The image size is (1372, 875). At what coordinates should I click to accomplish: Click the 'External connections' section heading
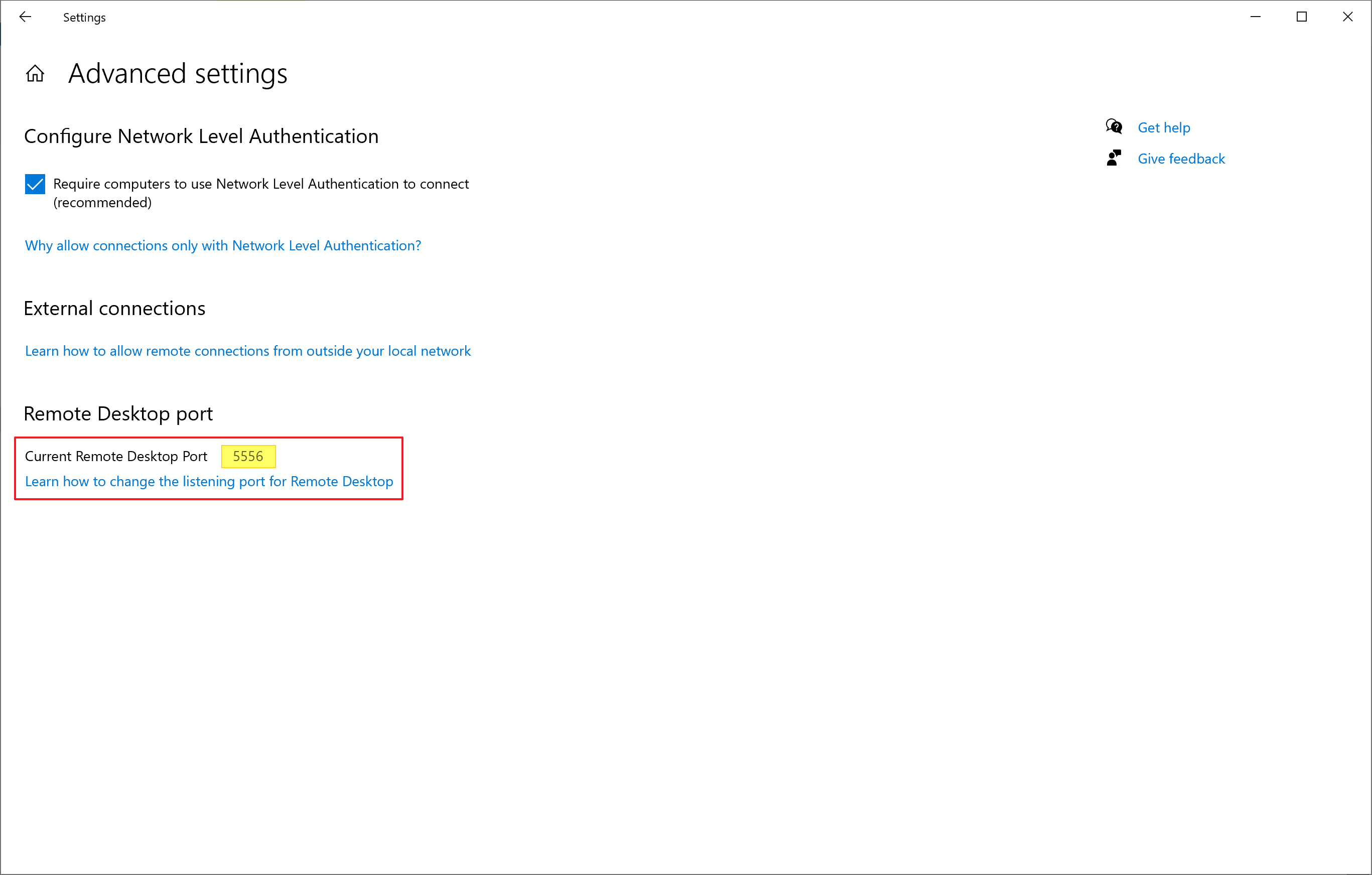[114, 308]
